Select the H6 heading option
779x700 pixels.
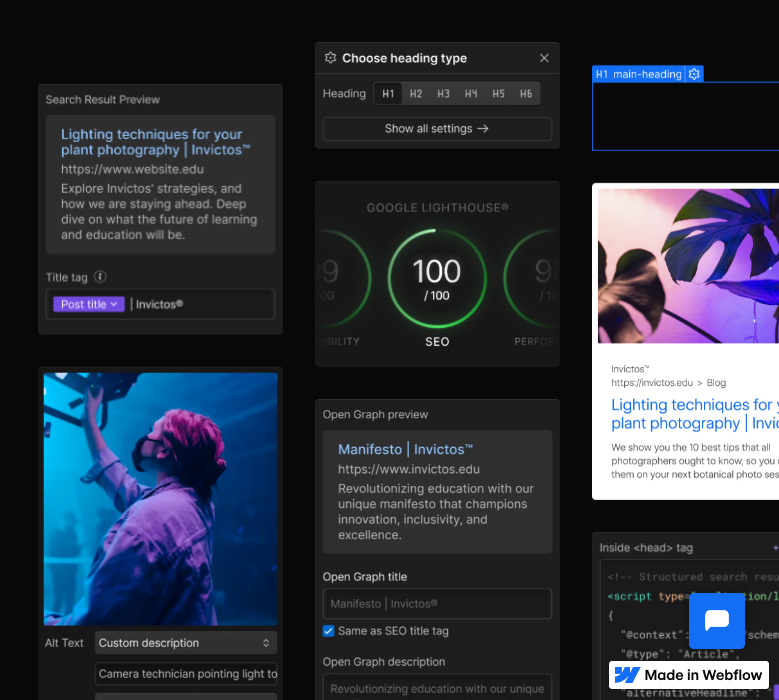526,93
